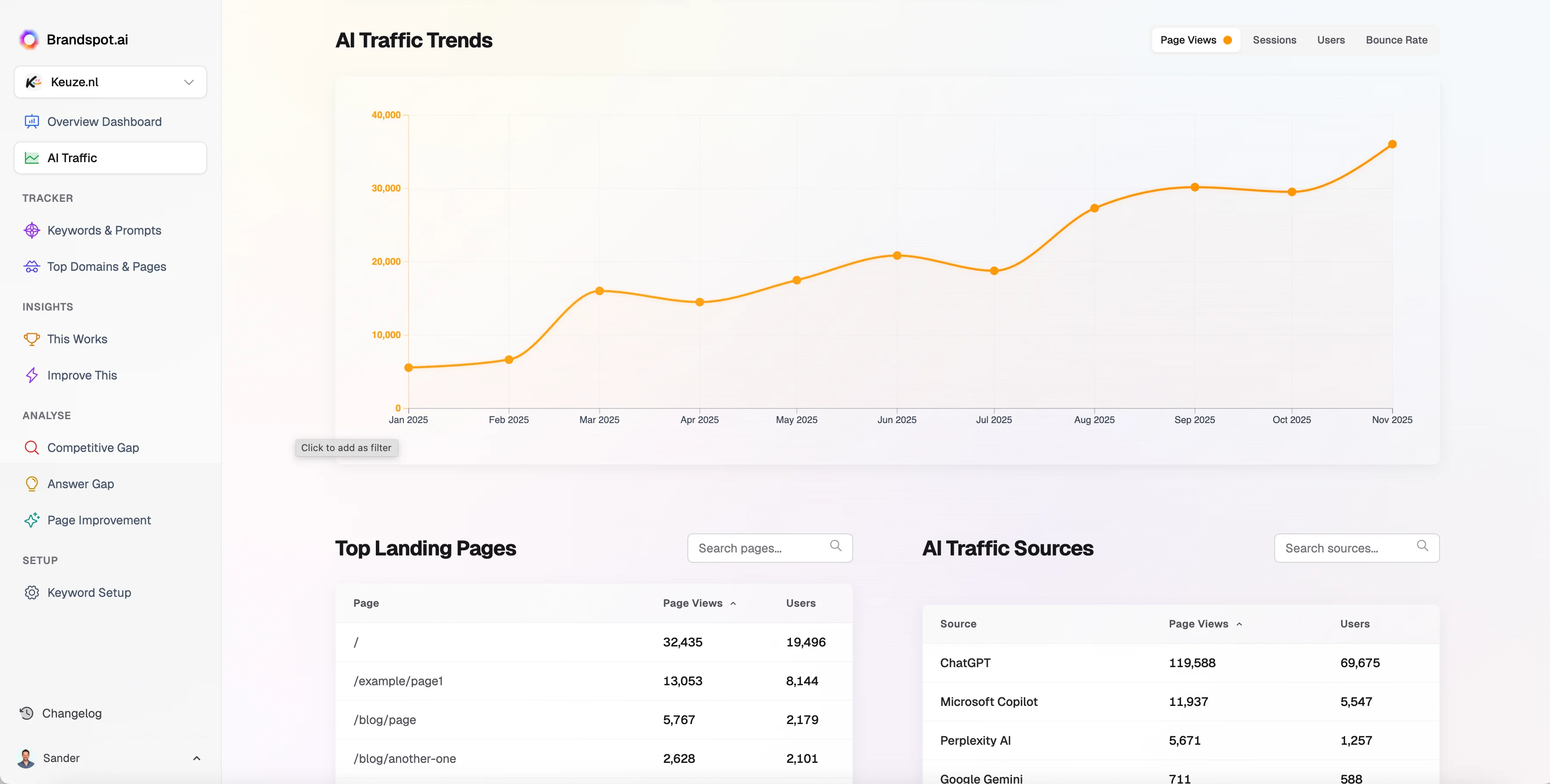The height and width of the screenshot is (784, 1550).
Task: Click the Answer Gap lightbulb icon
Action: (x=32, y=483)
